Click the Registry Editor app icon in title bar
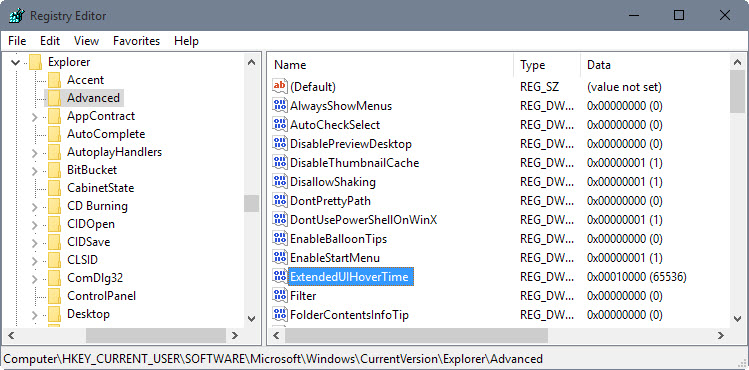 [16, 15]
